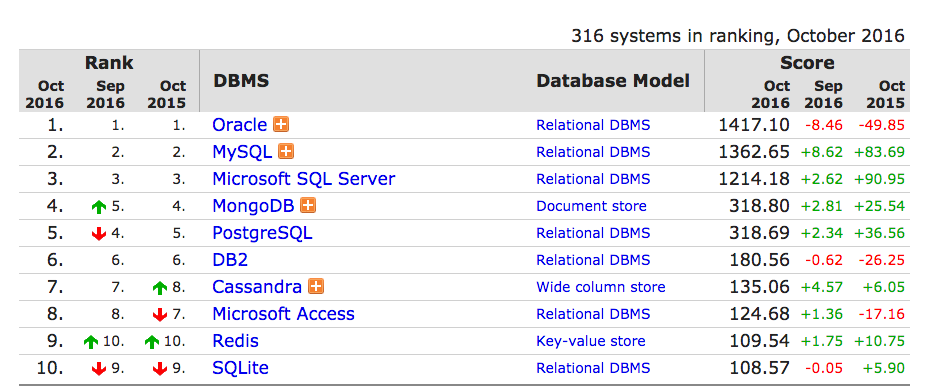Click the score change +83.69
The width and height of the screenshot is (930, 390).
(x=879, y=152)
